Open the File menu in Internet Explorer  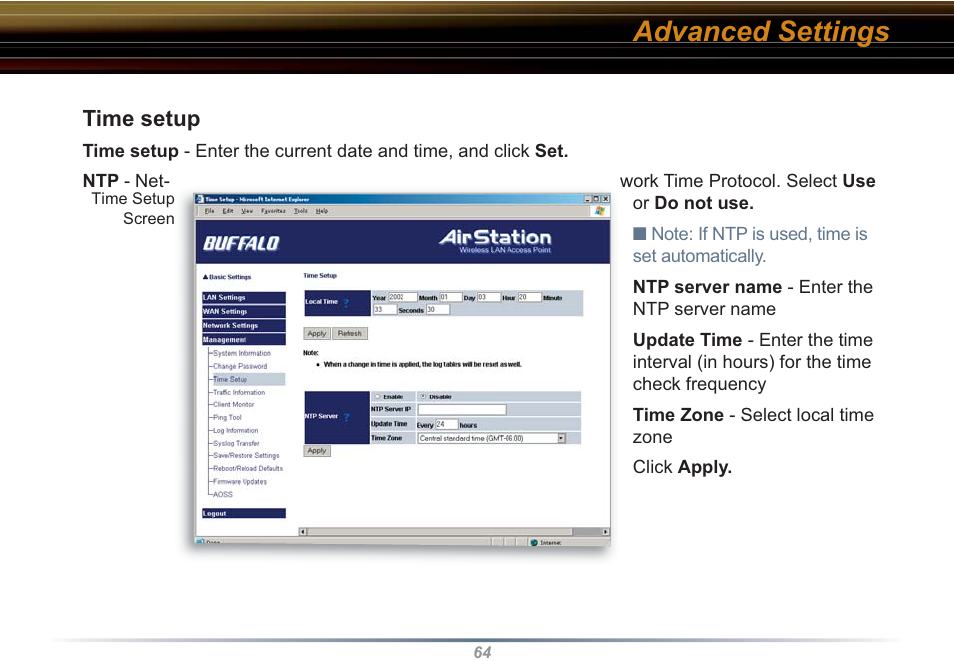[x=209, y=211]
